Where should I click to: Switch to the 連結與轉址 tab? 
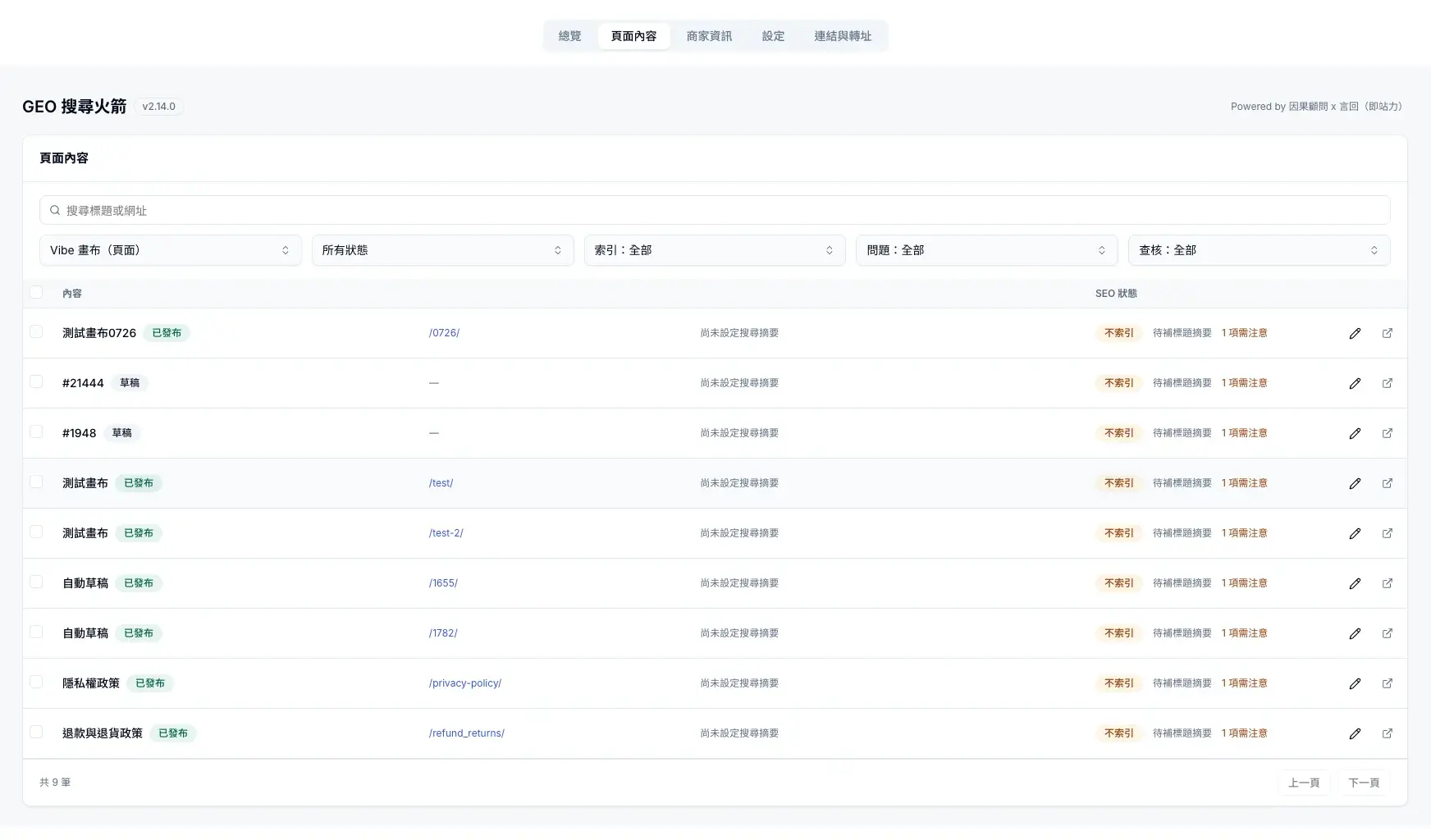(843, 36)
